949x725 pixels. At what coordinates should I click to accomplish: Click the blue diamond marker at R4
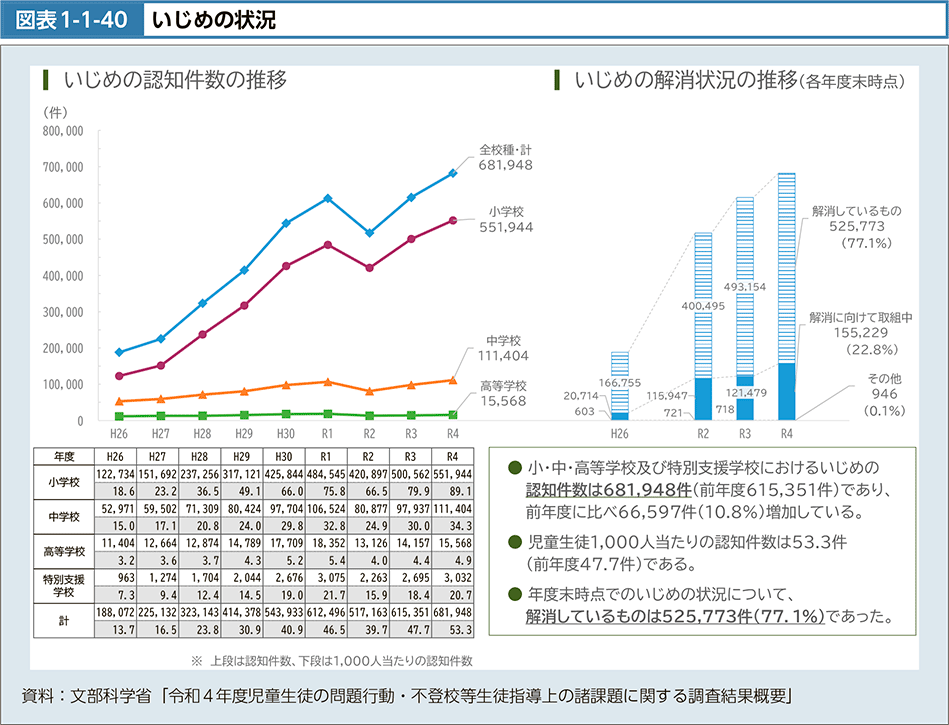tap(452, 173)
